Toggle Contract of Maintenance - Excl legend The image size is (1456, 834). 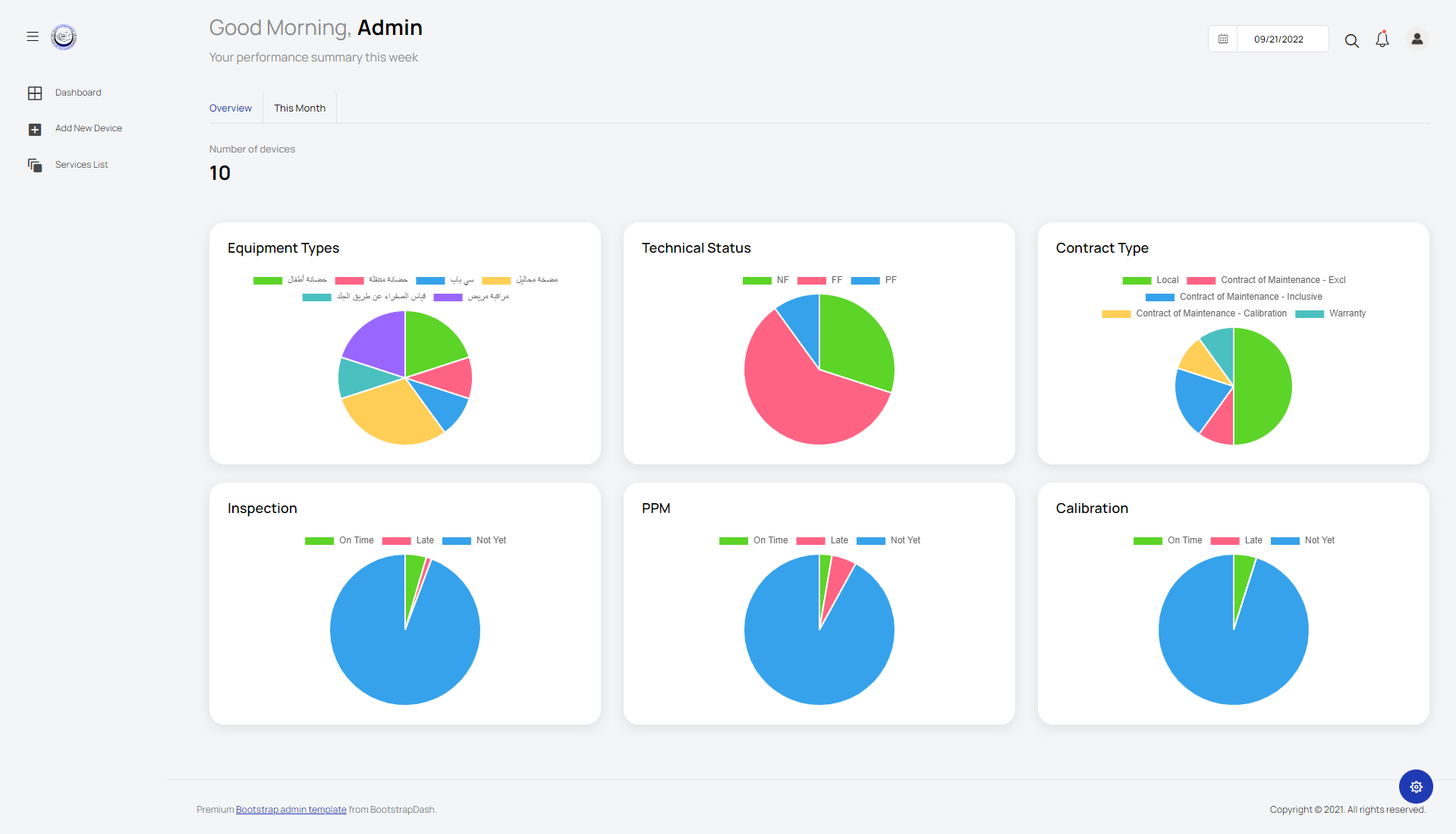click(1266, 280)
